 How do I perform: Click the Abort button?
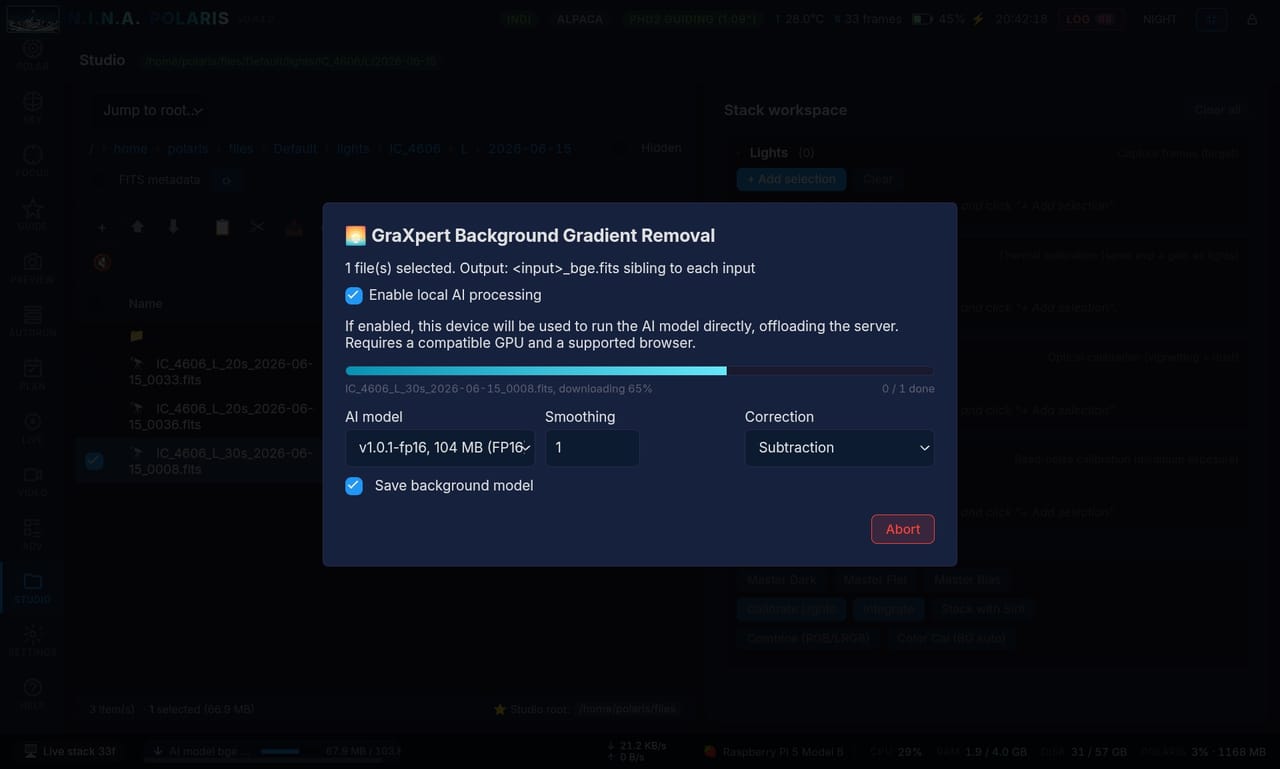(903, 529)
